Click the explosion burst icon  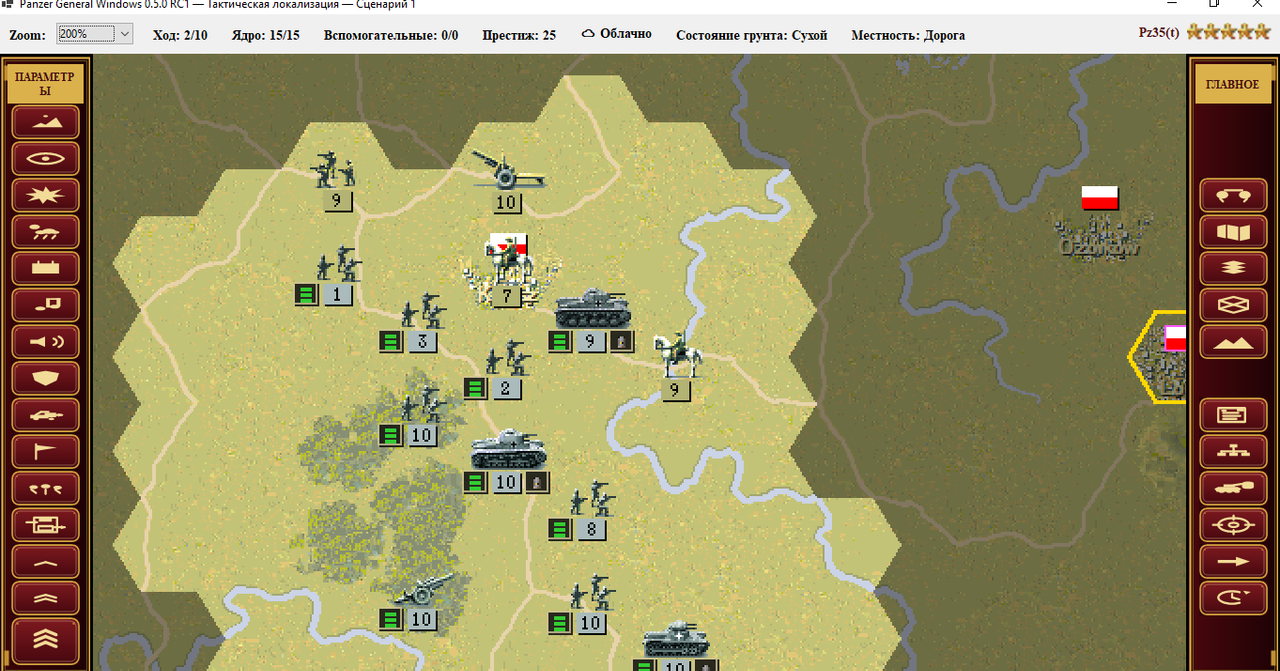click(x=45, y=195)
